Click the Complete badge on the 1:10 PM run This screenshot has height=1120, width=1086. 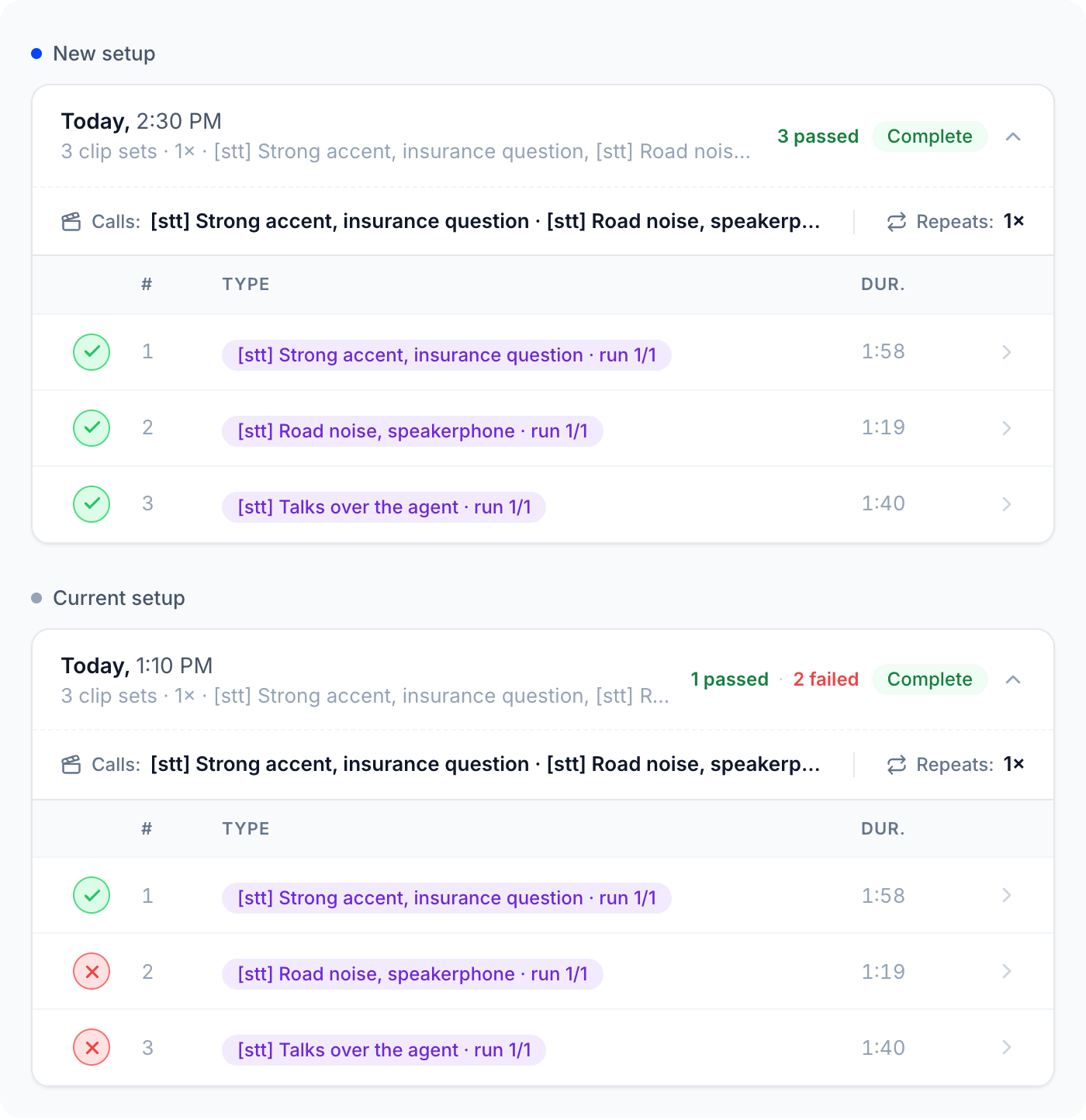[x=929, y=679]
